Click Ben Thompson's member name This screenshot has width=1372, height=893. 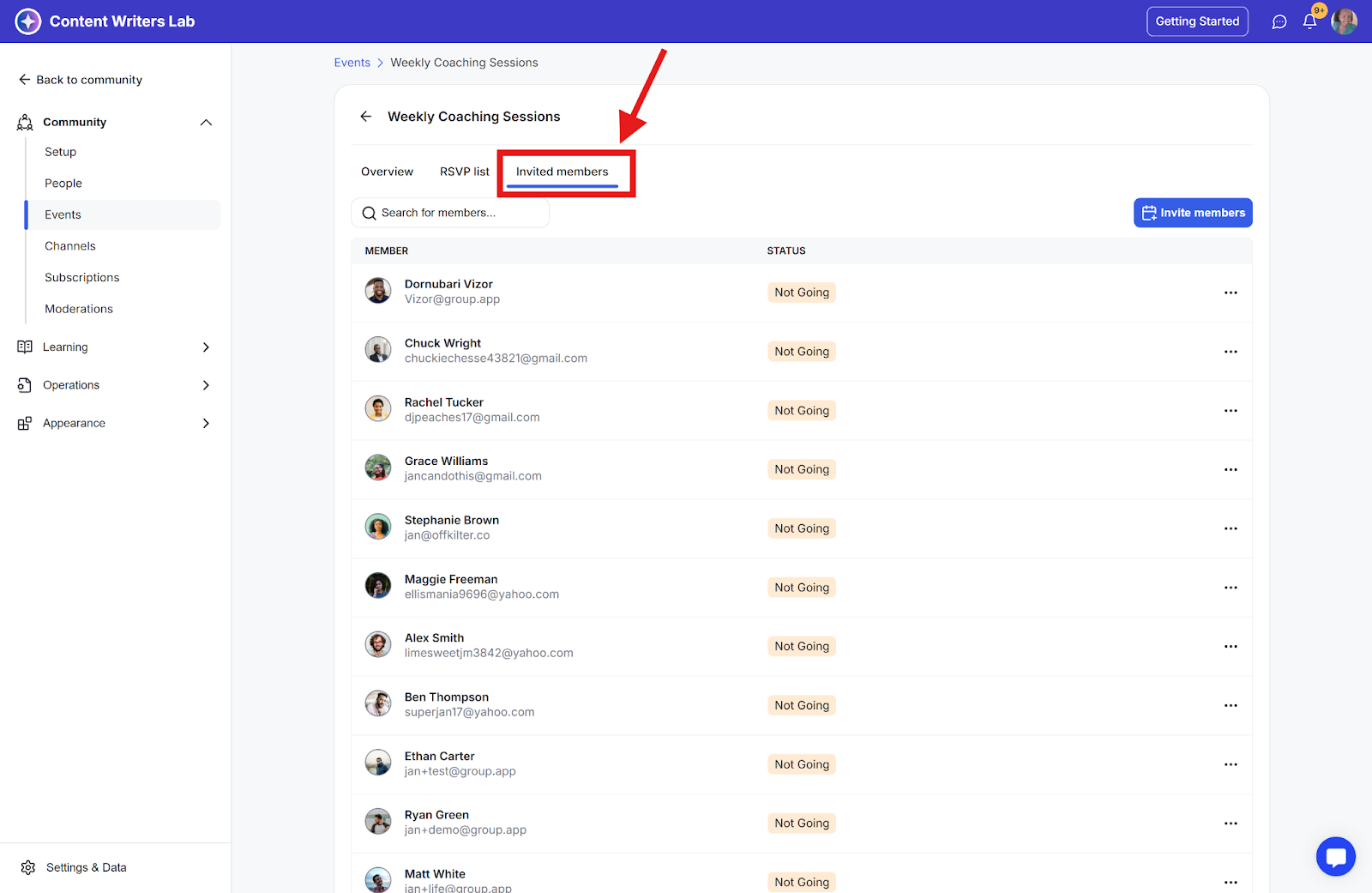pyautogui.click(x=447, y=697)
